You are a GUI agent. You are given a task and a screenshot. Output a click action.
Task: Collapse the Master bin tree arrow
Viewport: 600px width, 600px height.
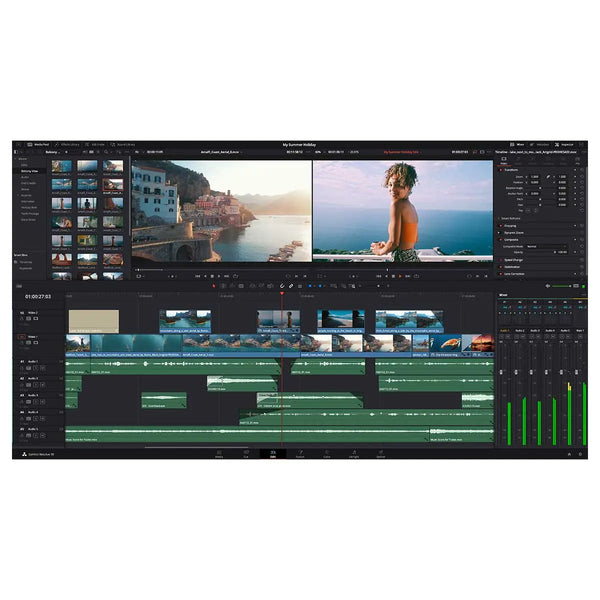click(16, 158)
